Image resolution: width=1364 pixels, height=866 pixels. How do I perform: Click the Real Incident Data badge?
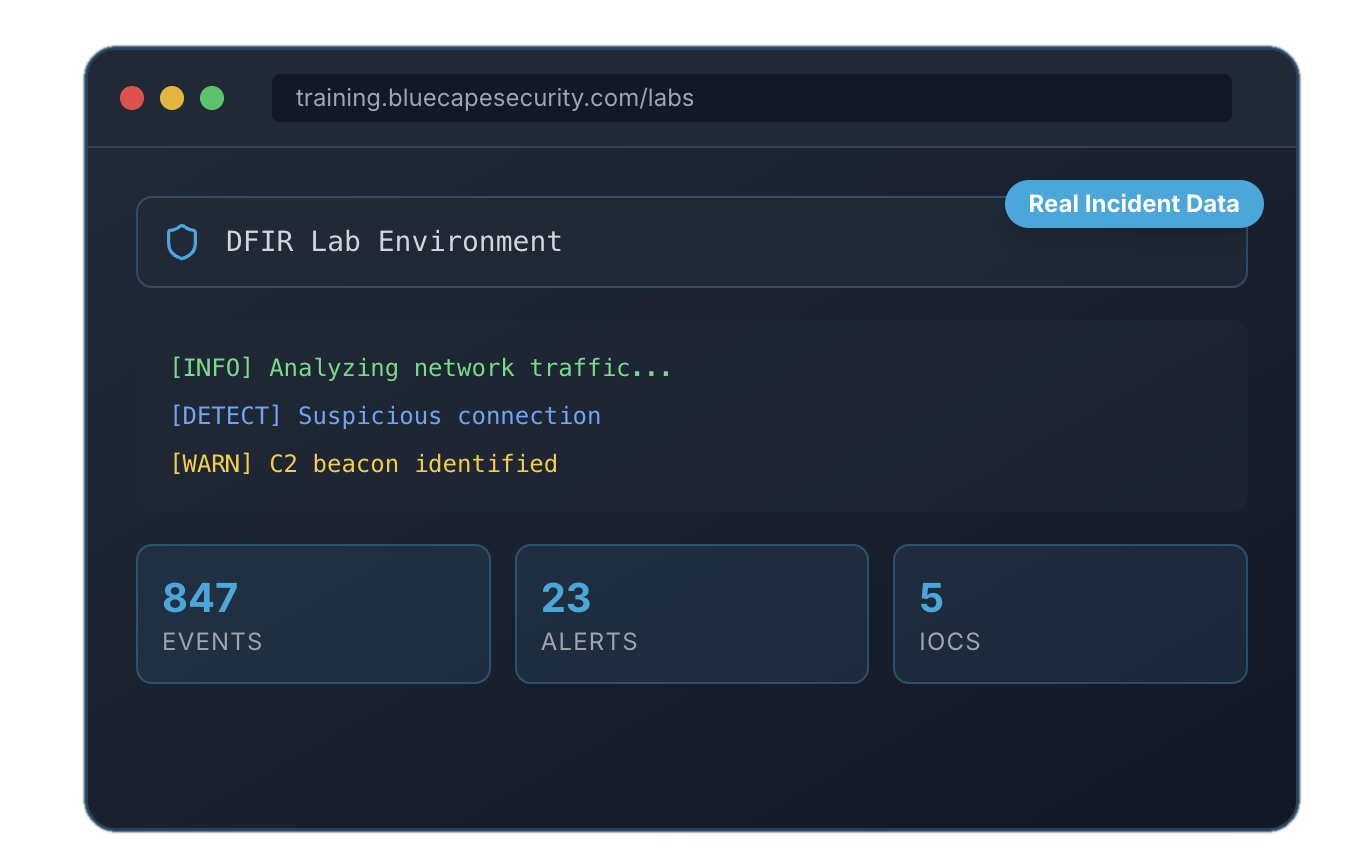(1133, 204)
